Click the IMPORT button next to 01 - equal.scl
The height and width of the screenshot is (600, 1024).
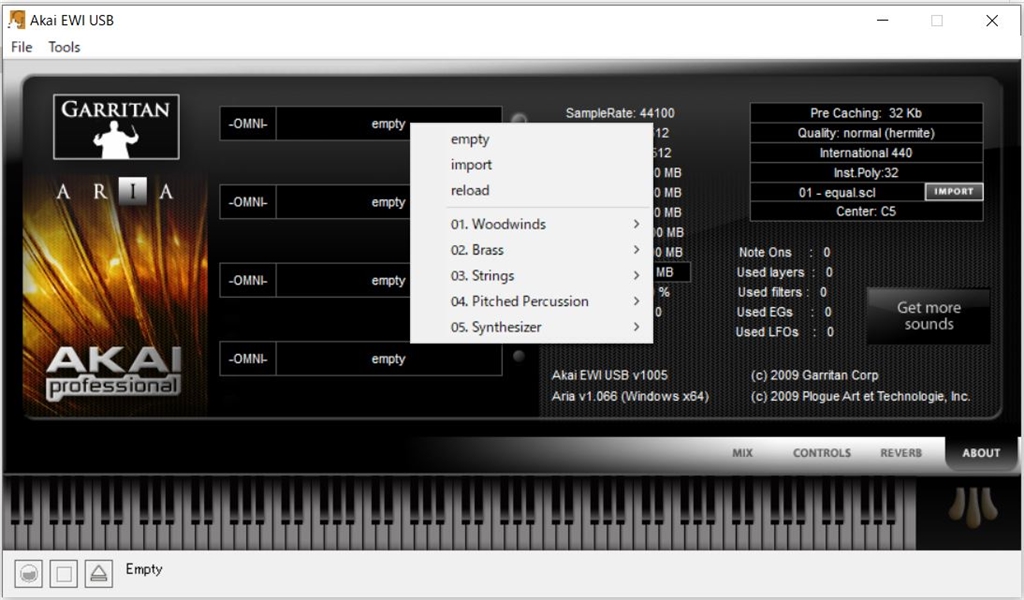click(x=953, y=192)
